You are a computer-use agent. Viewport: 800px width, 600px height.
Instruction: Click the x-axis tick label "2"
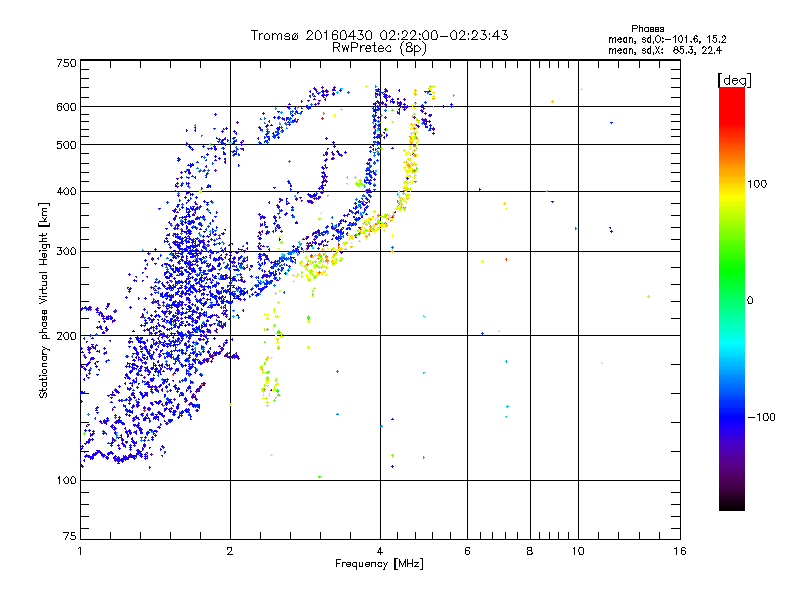(230, 551)
